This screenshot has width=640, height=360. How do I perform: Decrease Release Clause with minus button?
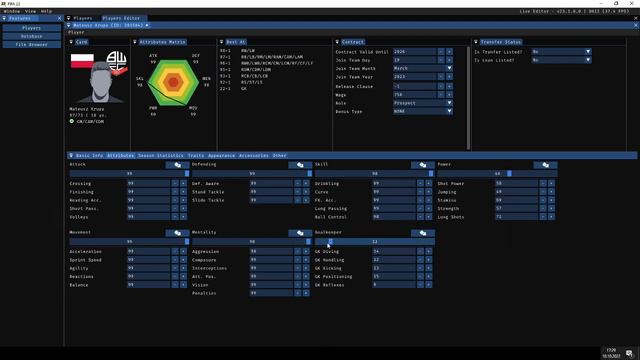point(441,87)
